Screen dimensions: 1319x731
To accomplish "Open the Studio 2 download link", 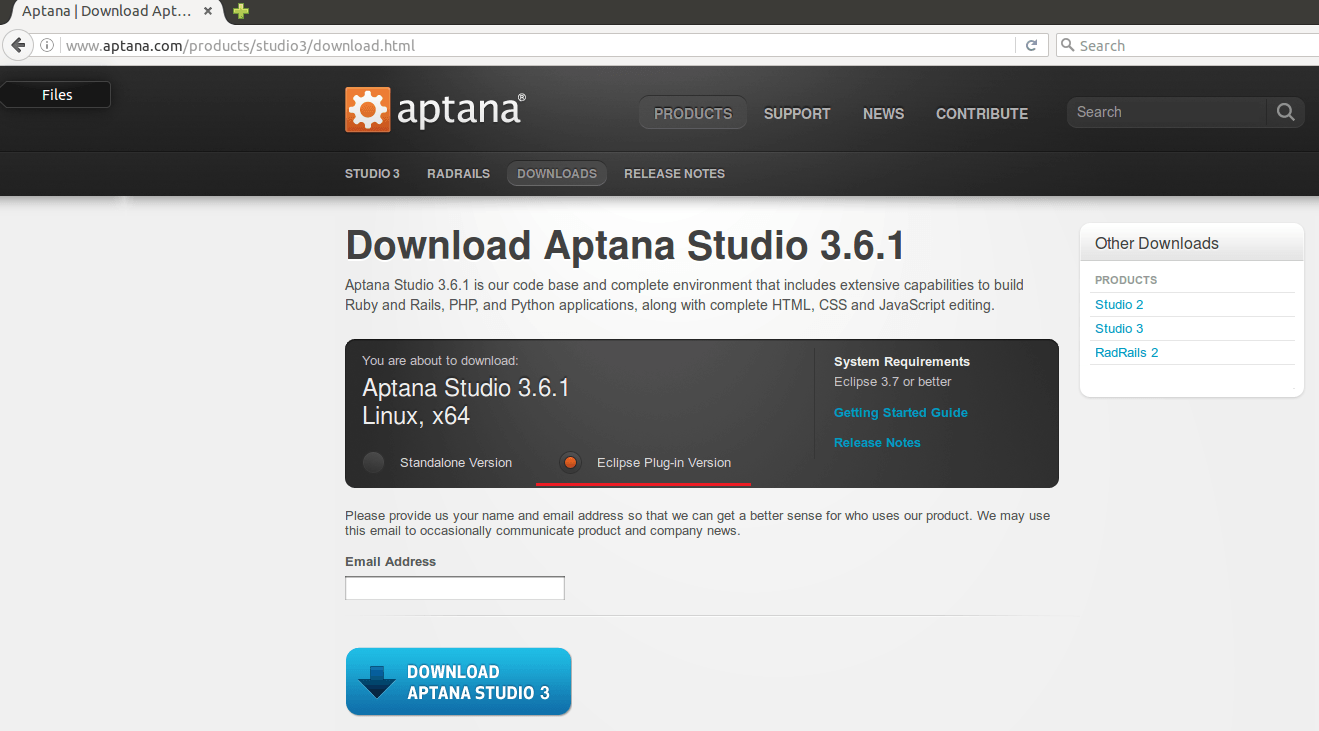I will click(1119, 305).
